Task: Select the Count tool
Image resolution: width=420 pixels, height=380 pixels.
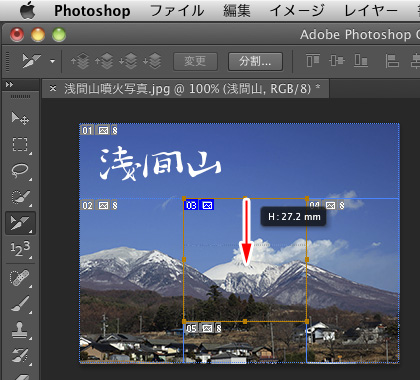Action: pyautogui.click(x=20, y=249)
